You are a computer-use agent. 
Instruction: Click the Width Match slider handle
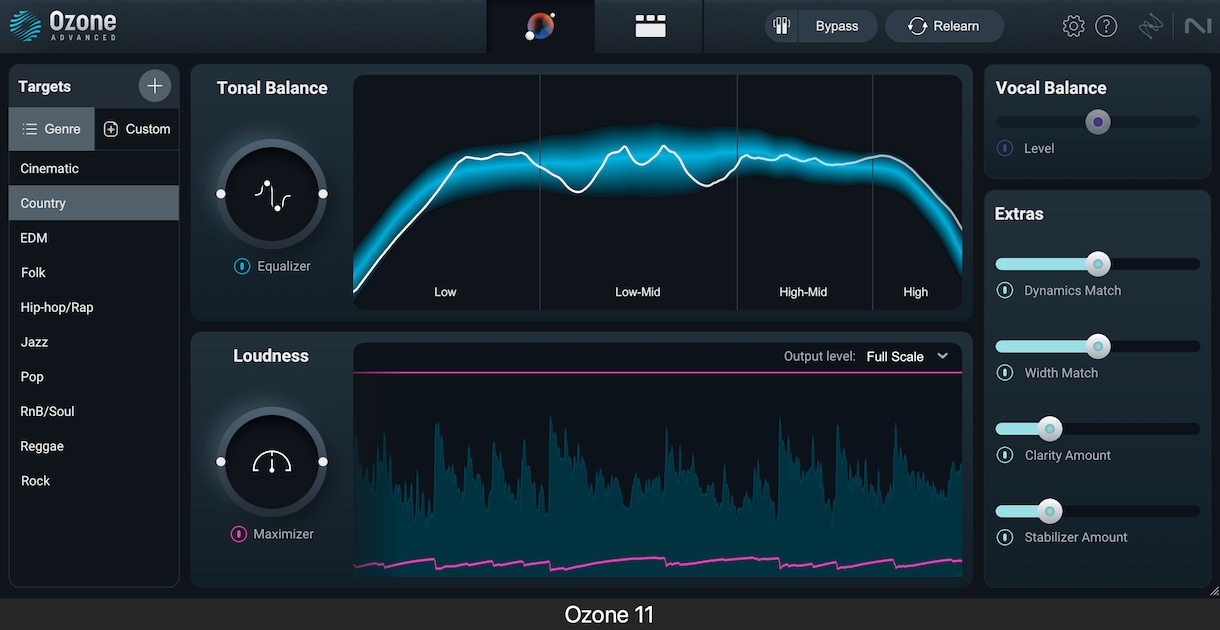tap(1098, 347)
